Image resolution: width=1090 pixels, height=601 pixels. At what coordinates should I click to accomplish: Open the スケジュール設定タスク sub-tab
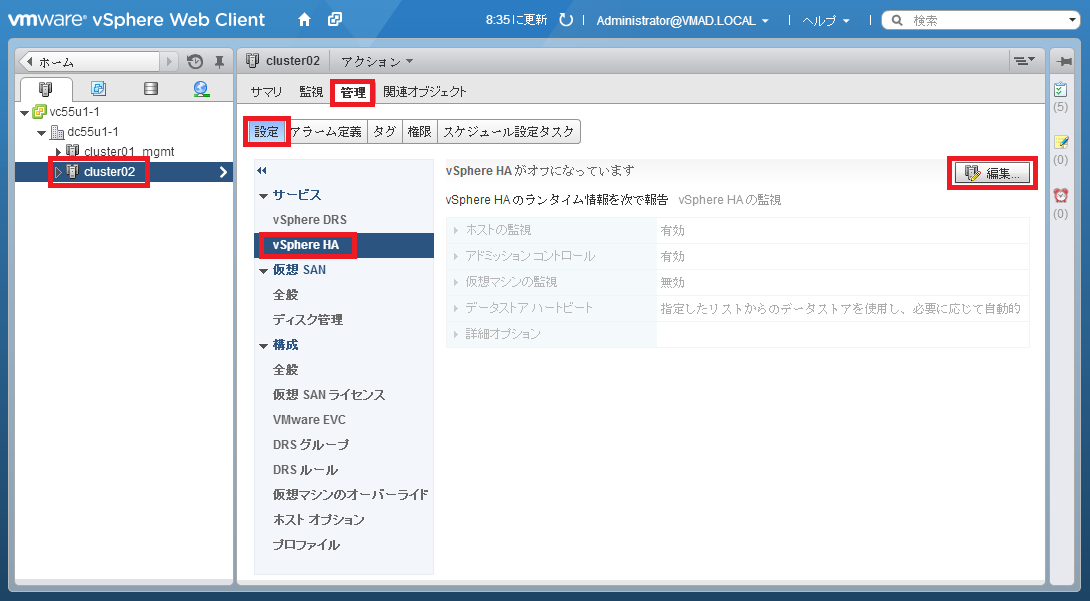pyautogui.click(x=509, y=131)
